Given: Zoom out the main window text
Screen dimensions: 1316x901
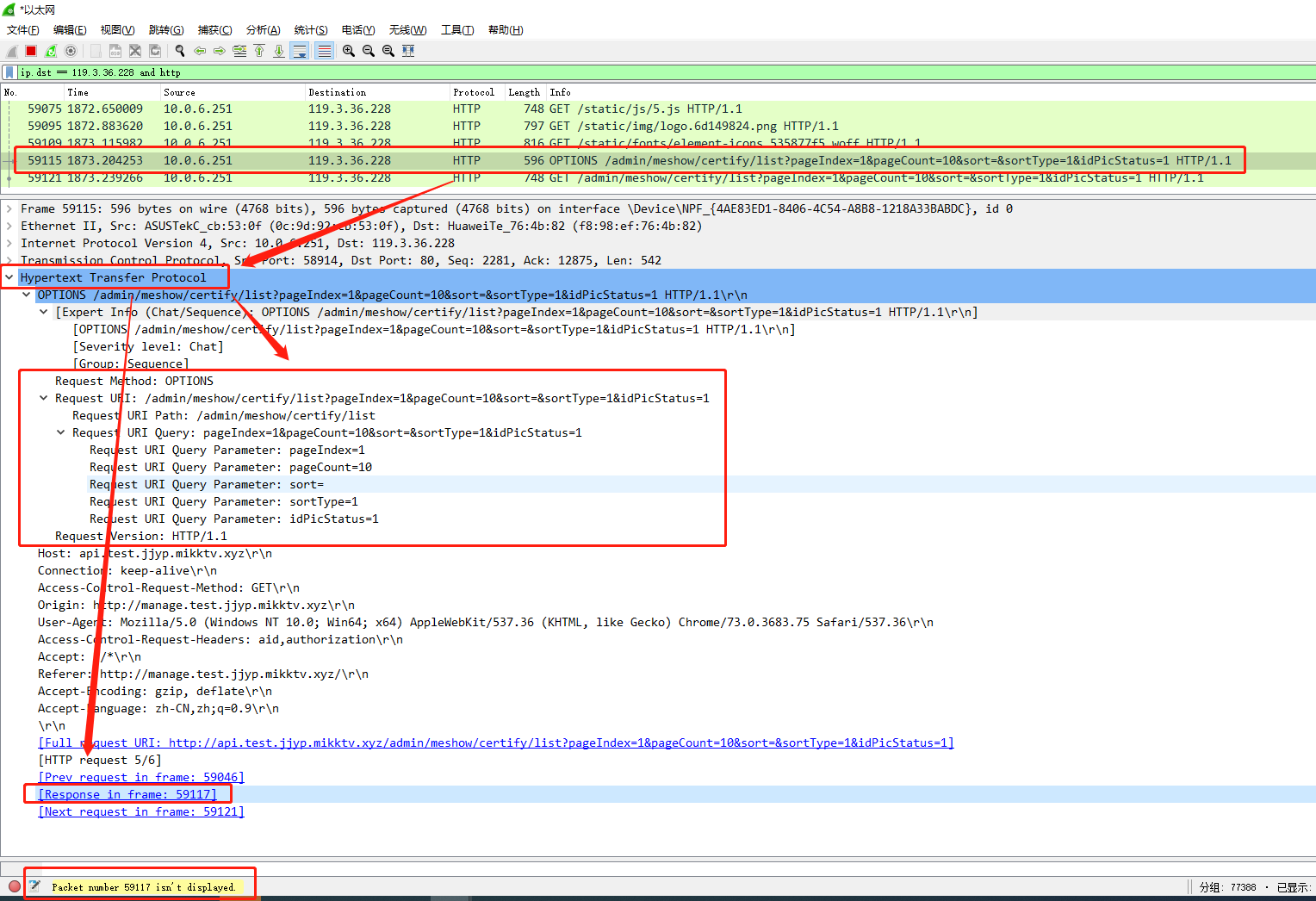Looking at the screenshot, I should coord(369,51).
